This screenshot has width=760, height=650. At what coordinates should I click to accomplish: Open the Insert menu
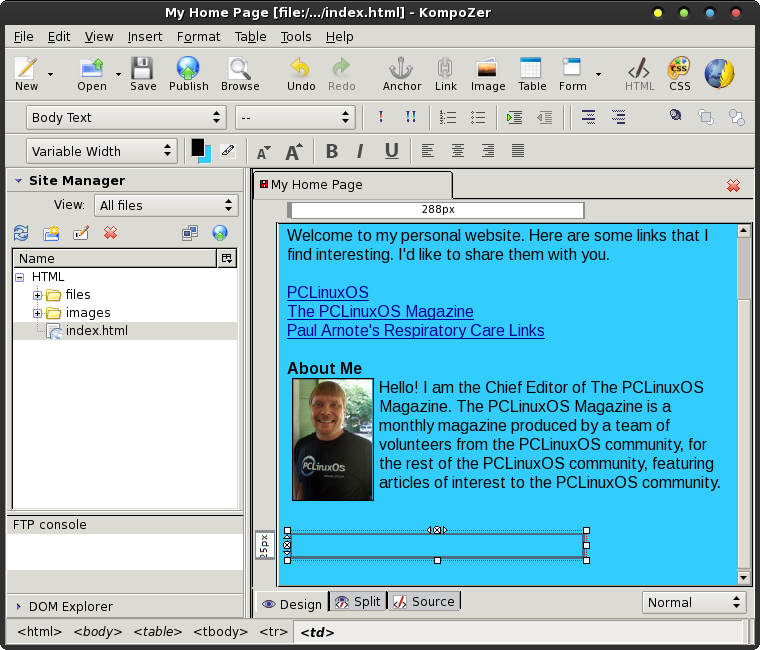(x=144, y=37)
